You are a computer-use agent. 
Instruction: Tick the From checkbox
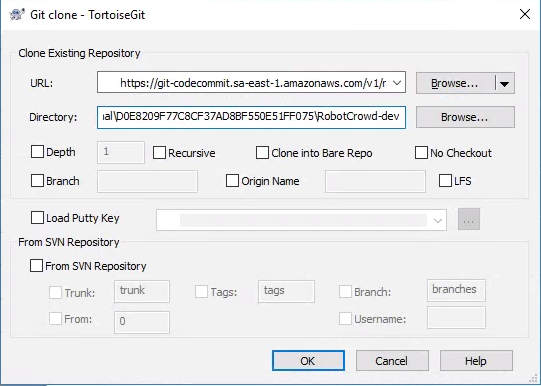(x=55, y=319)
